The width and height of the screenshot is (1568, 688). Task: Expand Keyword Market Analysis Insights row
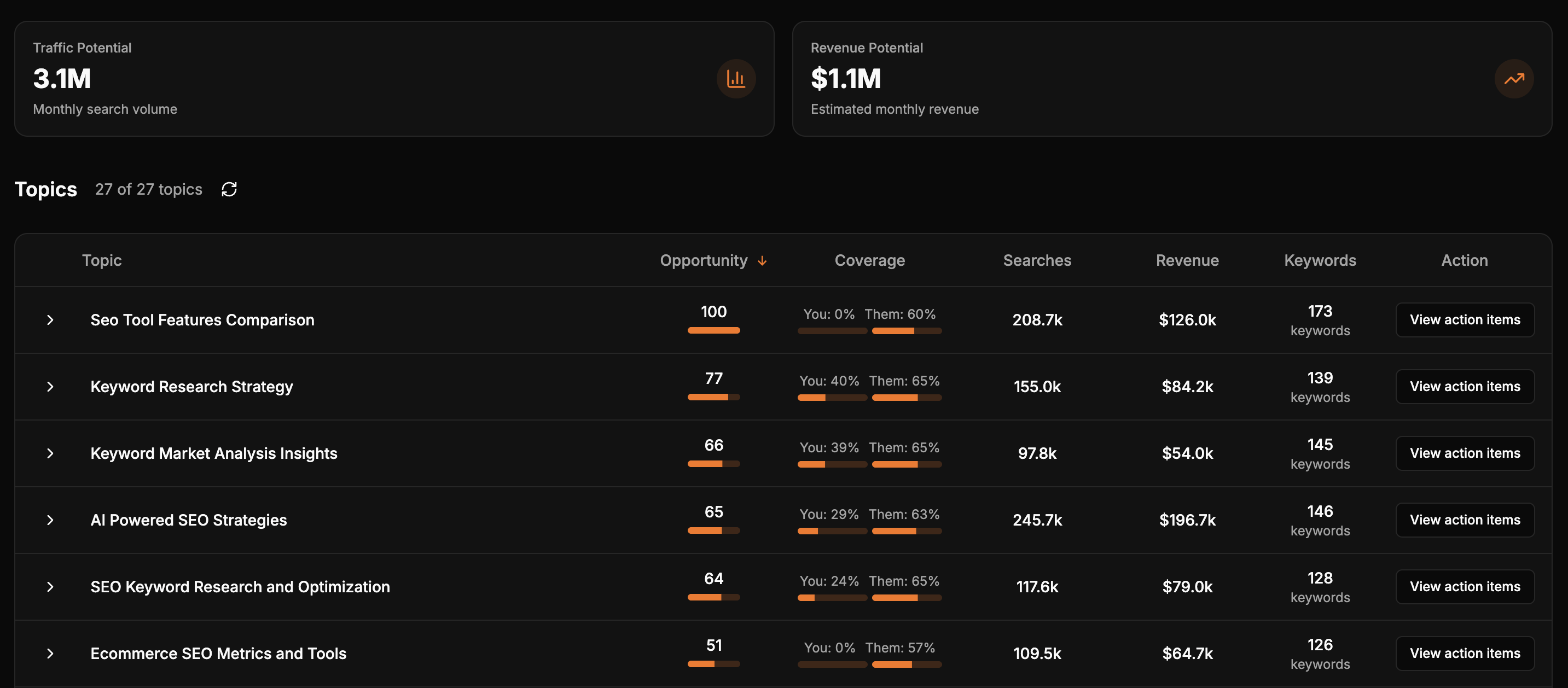[x=50, y=453]
